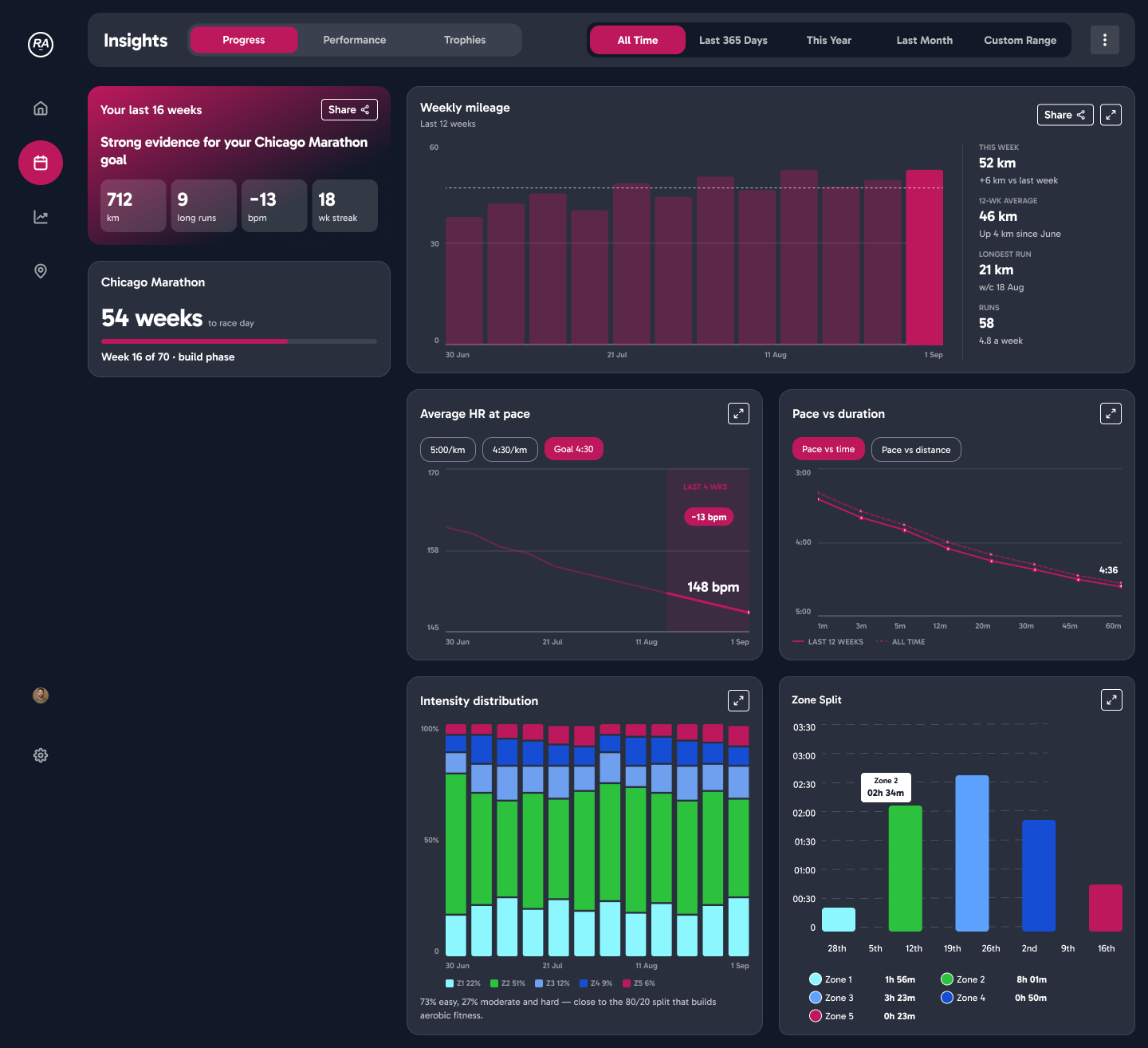Image resolution: width=1148 pixels, height=1048 pixels.
Task: Click Z1 22% intensity legend entry
Action: (463, 983)
